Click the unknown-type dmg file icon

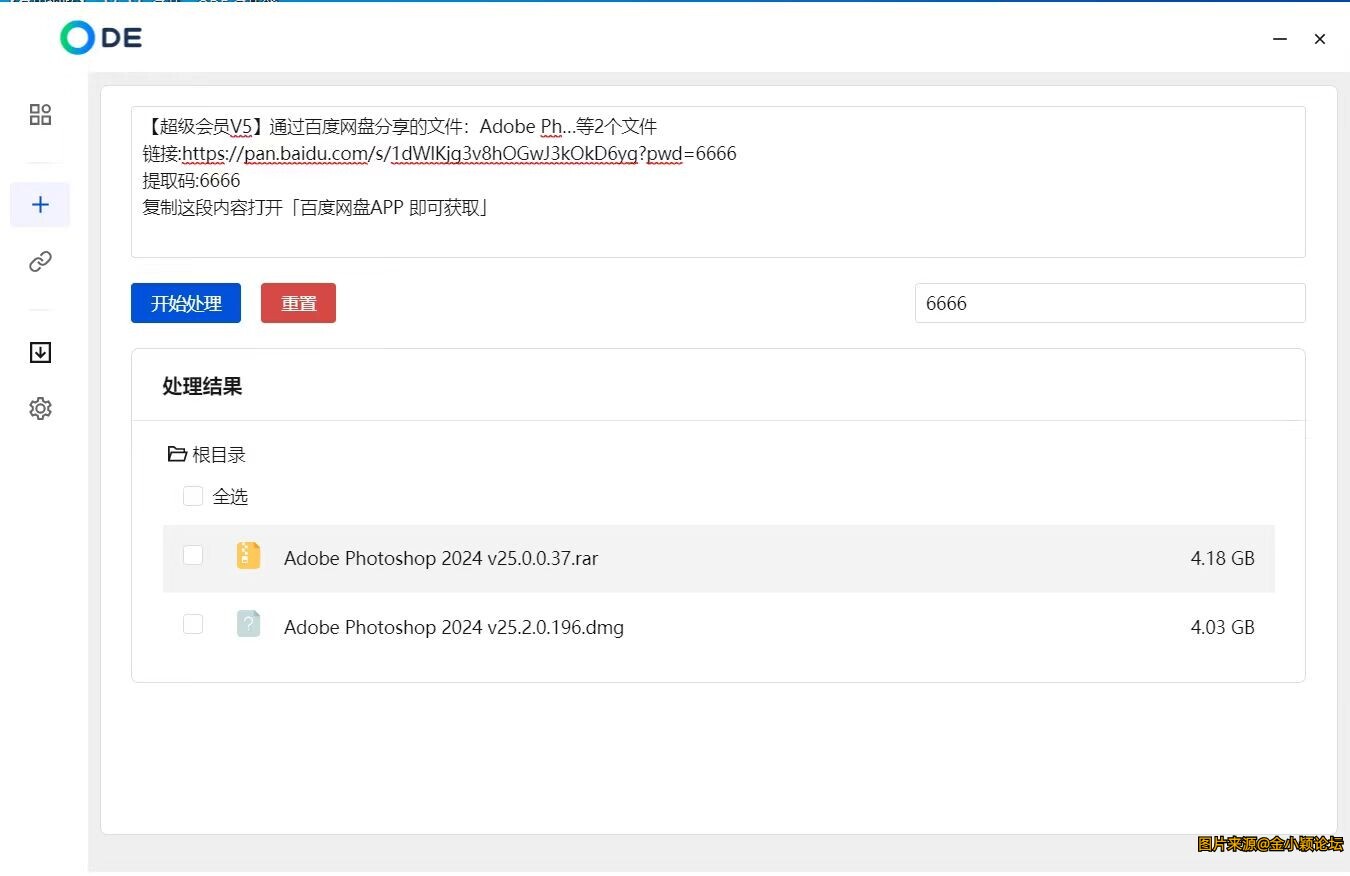248,625
